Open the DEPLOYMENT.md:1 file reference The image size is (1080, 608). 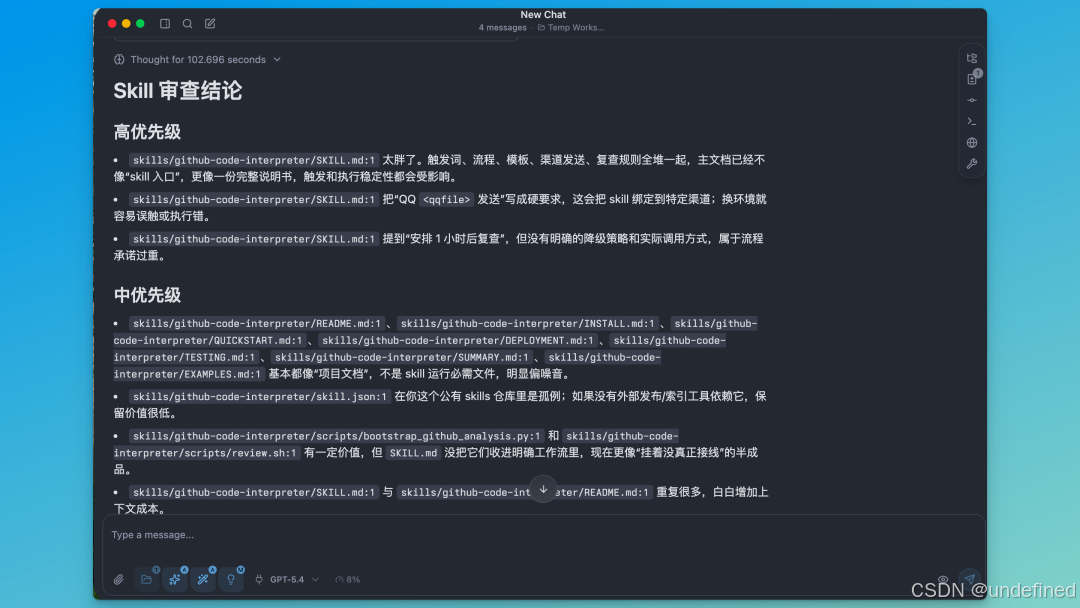tap(458, 341)
